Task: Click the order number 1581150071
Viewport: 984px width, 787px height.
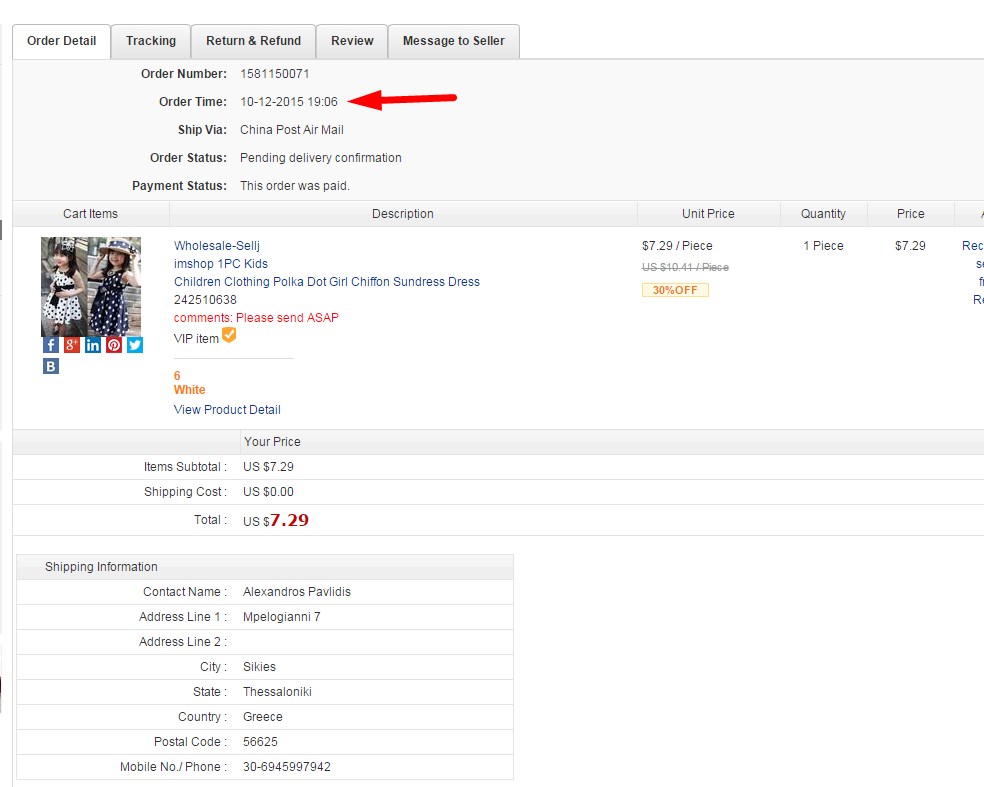Action: pos(276,73)
